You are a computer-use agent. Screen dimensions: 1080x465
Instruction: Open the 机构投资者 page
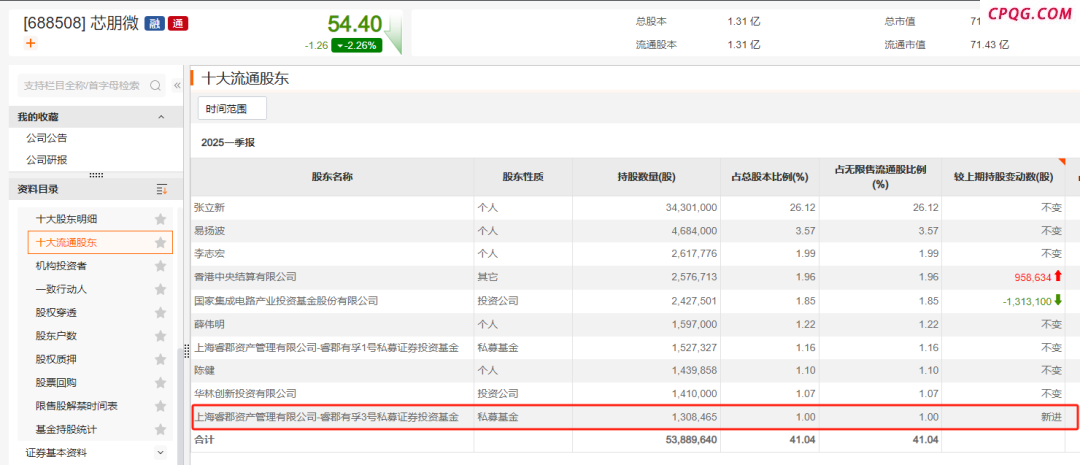click(x=61, y=266)
